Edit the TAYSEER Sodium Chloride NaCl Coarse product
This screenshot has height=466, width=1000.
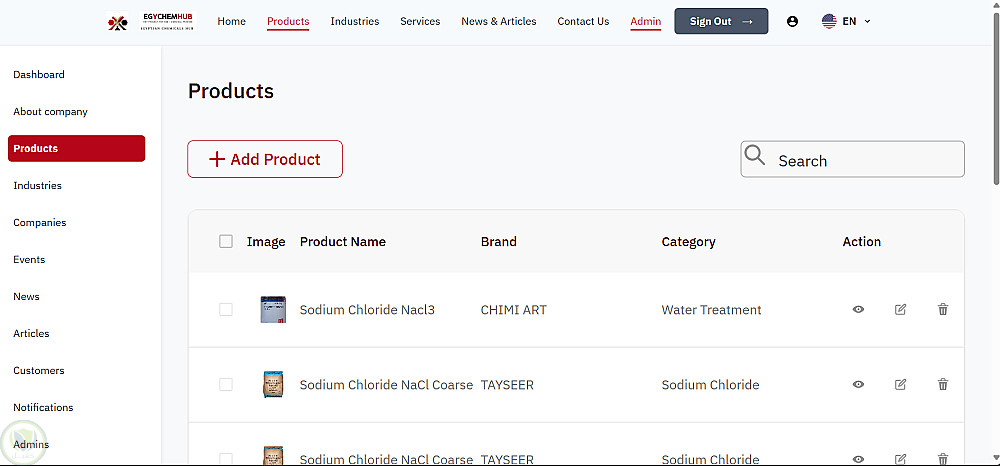coord(900,385)
